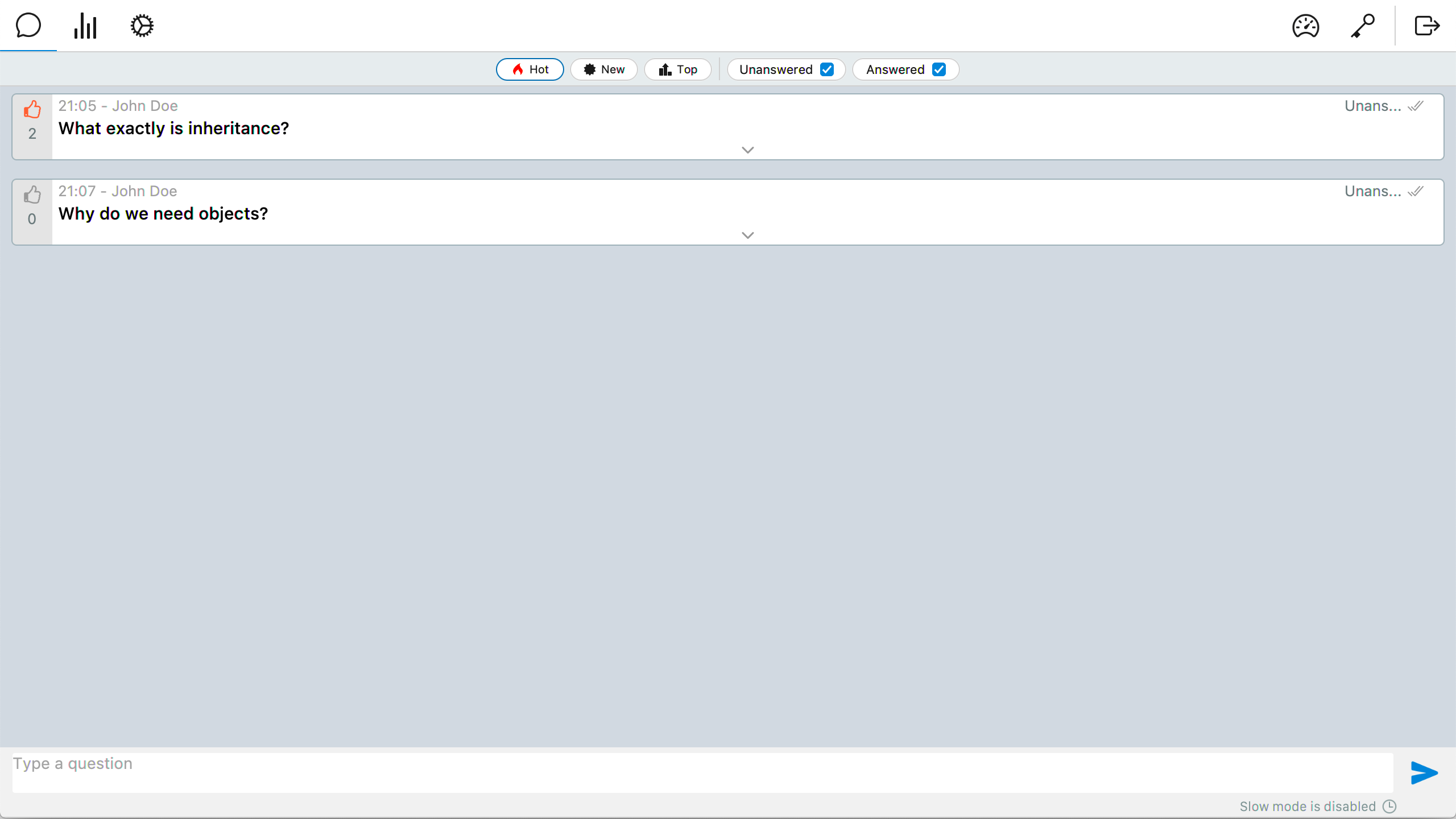The height and width of the screenshot is (819, 1456).
Task: Focus the 'Type a question' field
Action: [702, 772]
